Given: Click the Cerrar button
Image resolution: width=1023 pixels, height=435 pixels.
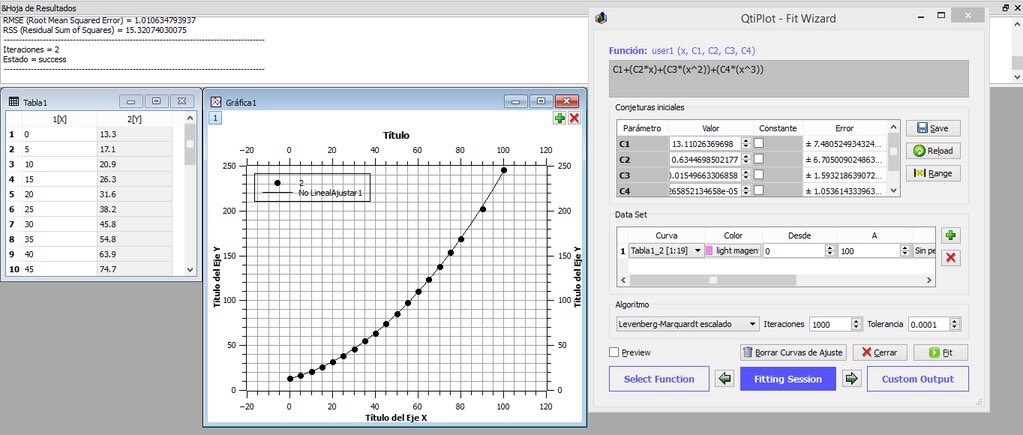Looking at the screenshot, I should tap(879, 352).
